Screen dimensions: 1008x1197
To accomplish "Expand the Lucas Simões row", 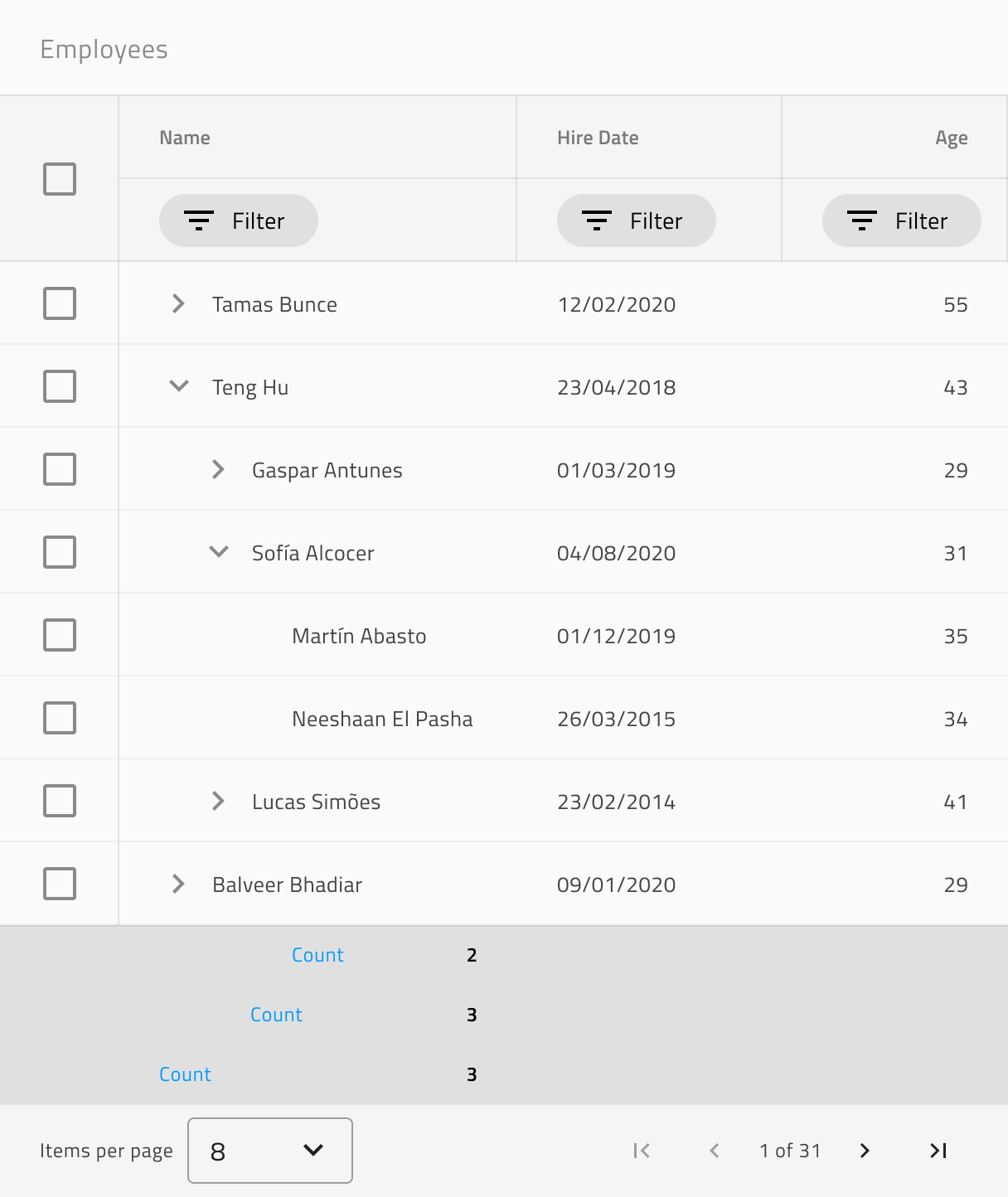I will tap(218, 801).
